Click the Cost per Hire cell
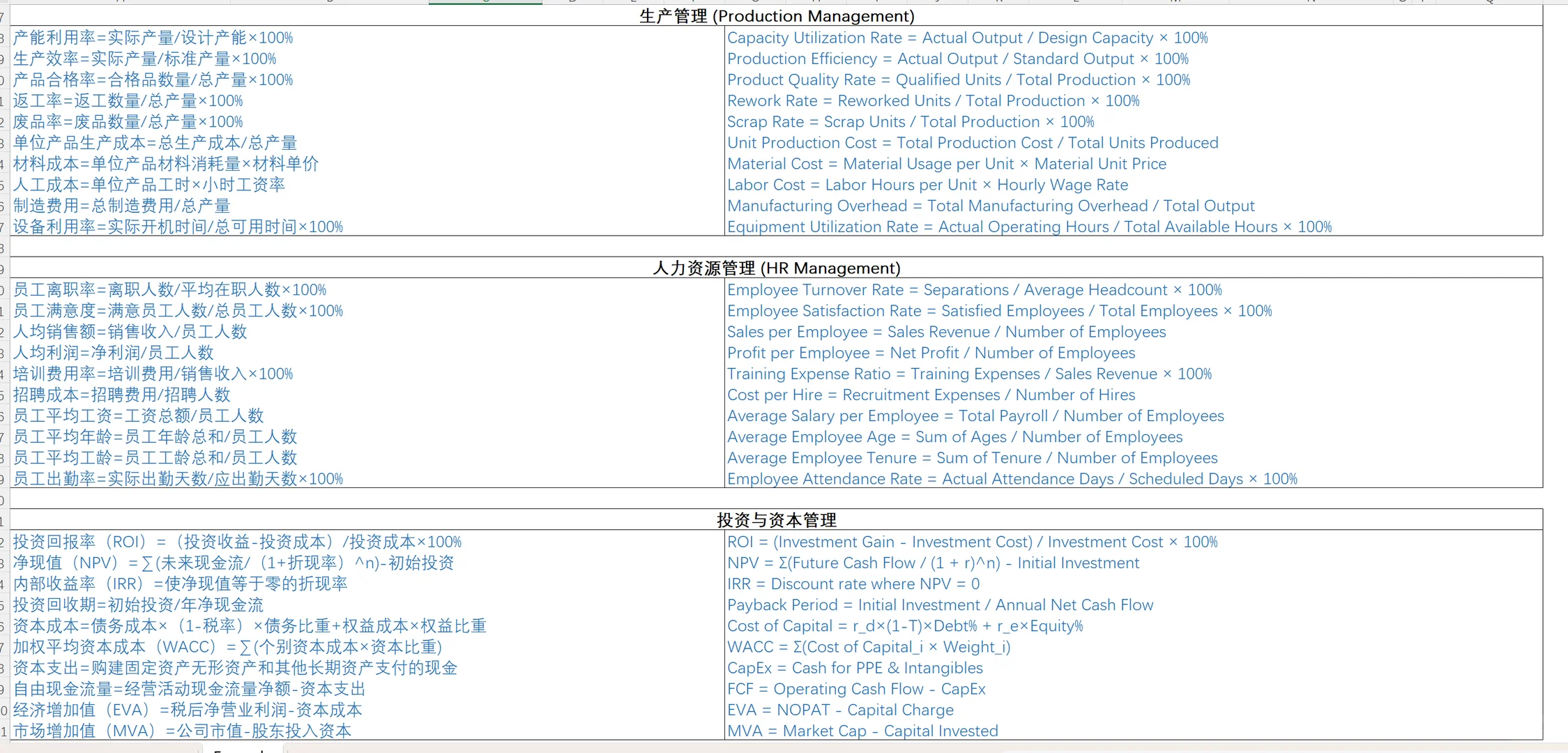The width and height of the screenshot is (1568, 753). point(931,395)
